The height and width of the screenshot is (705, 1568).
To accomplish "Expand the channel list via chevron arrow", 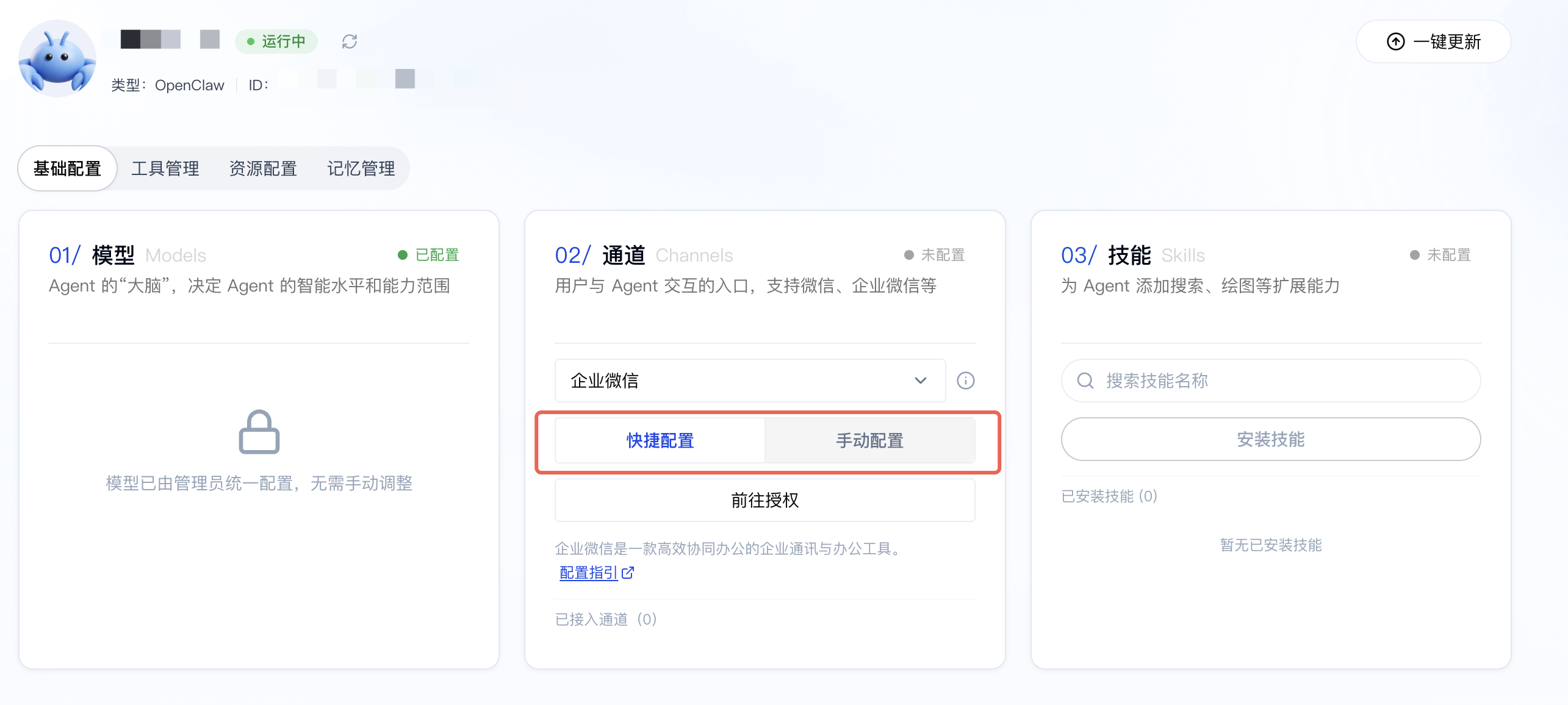I will (x=920, y=381).
